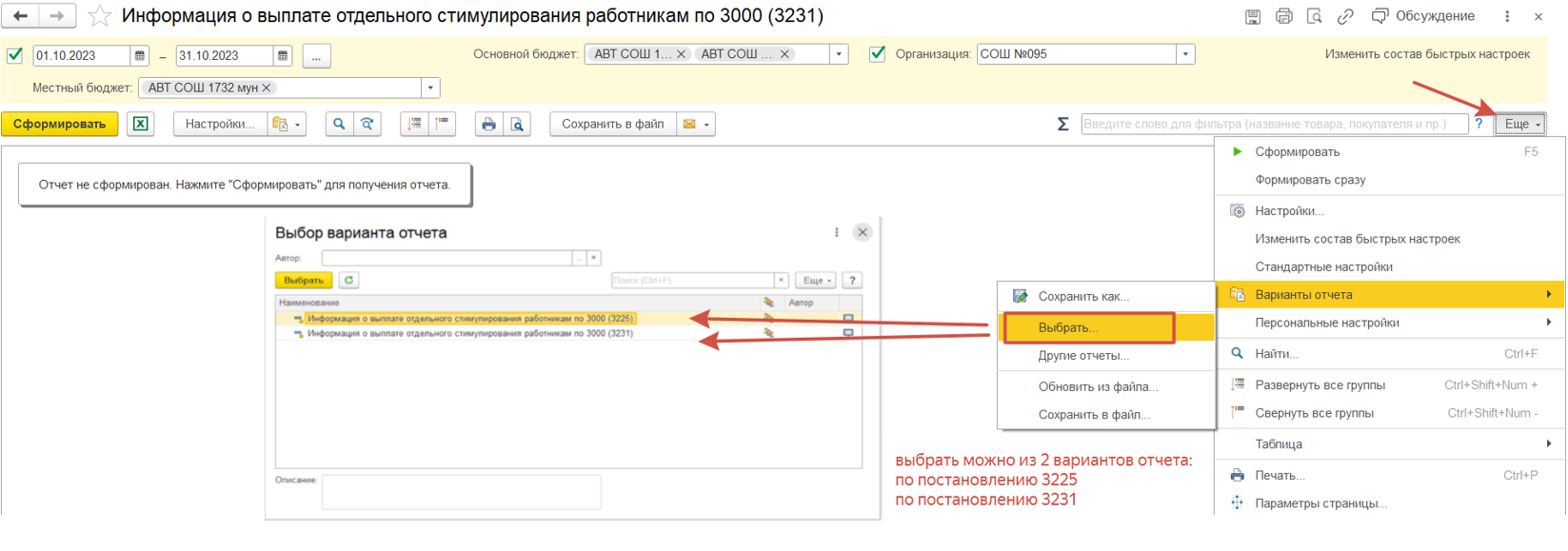Click the sigma sum icon
Image resolution: width=1568 pixels, height=551 pixels.
click(x=1062, y=124)
